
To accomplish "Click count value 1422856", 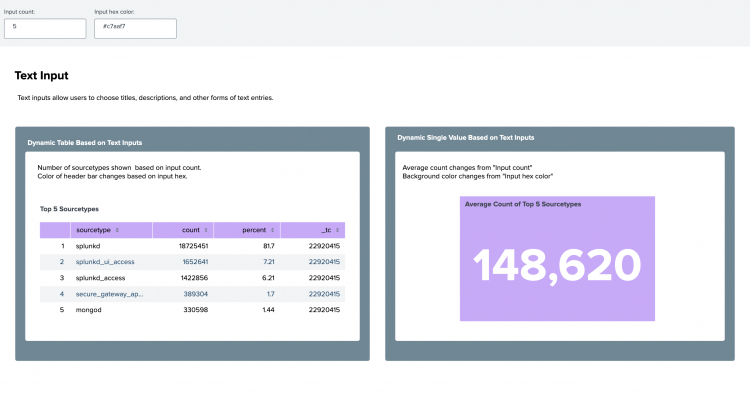I will pos(194,278).
